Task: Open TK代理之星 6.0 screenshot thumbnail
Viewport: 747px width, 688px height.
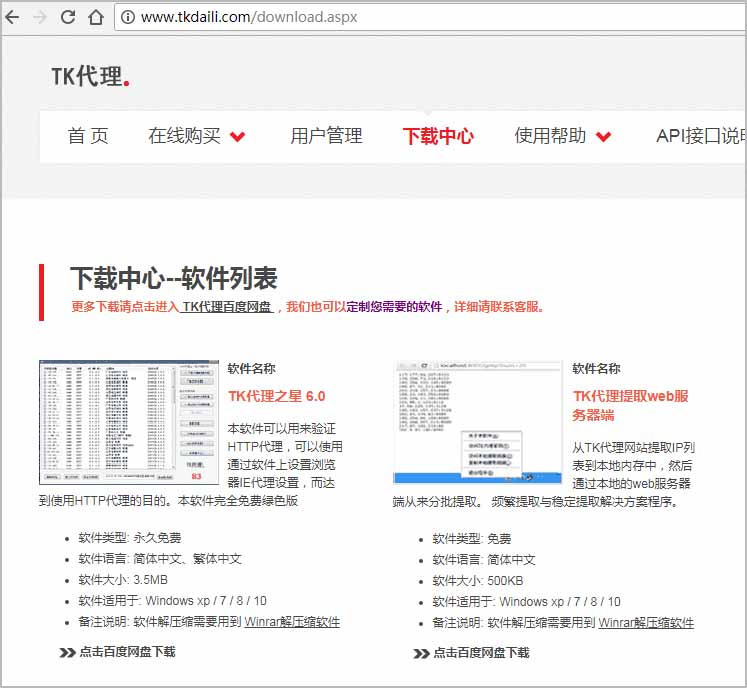Action: coord(129,422)
